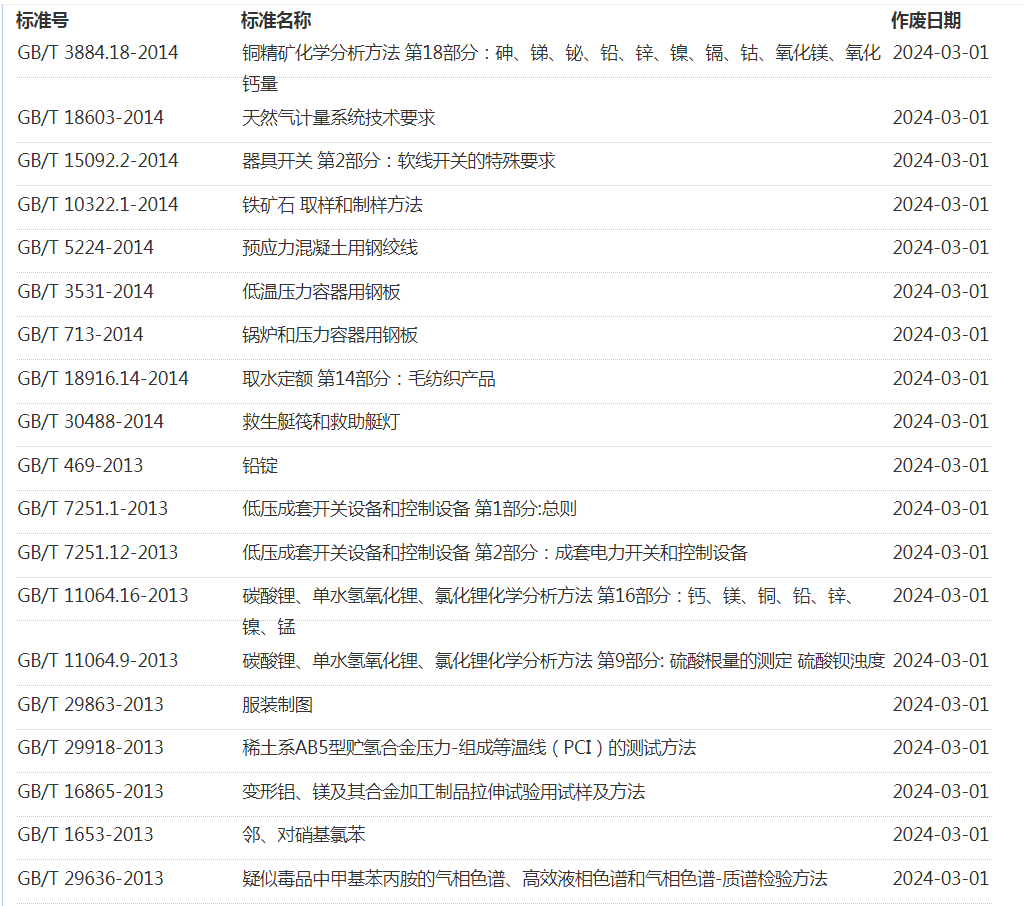Click the 服装制图 standard title
This screenshot has height=906, width=1024.
tap(277, 705)
